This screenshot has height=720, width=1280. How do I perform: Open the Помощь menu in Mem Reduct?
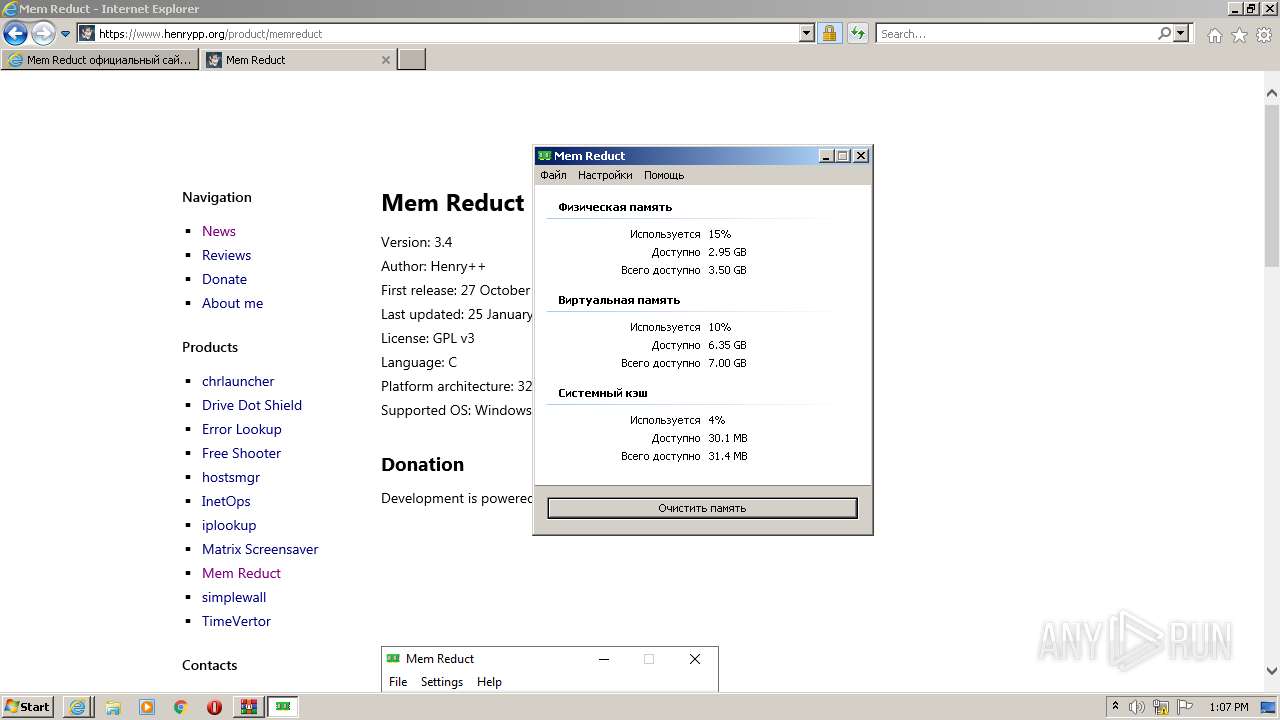(664, 175)
